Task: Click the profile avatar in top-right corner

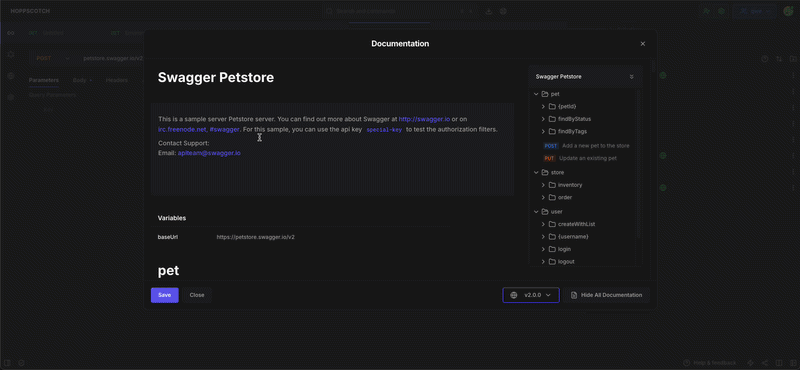Action: (x=788, y=11)
